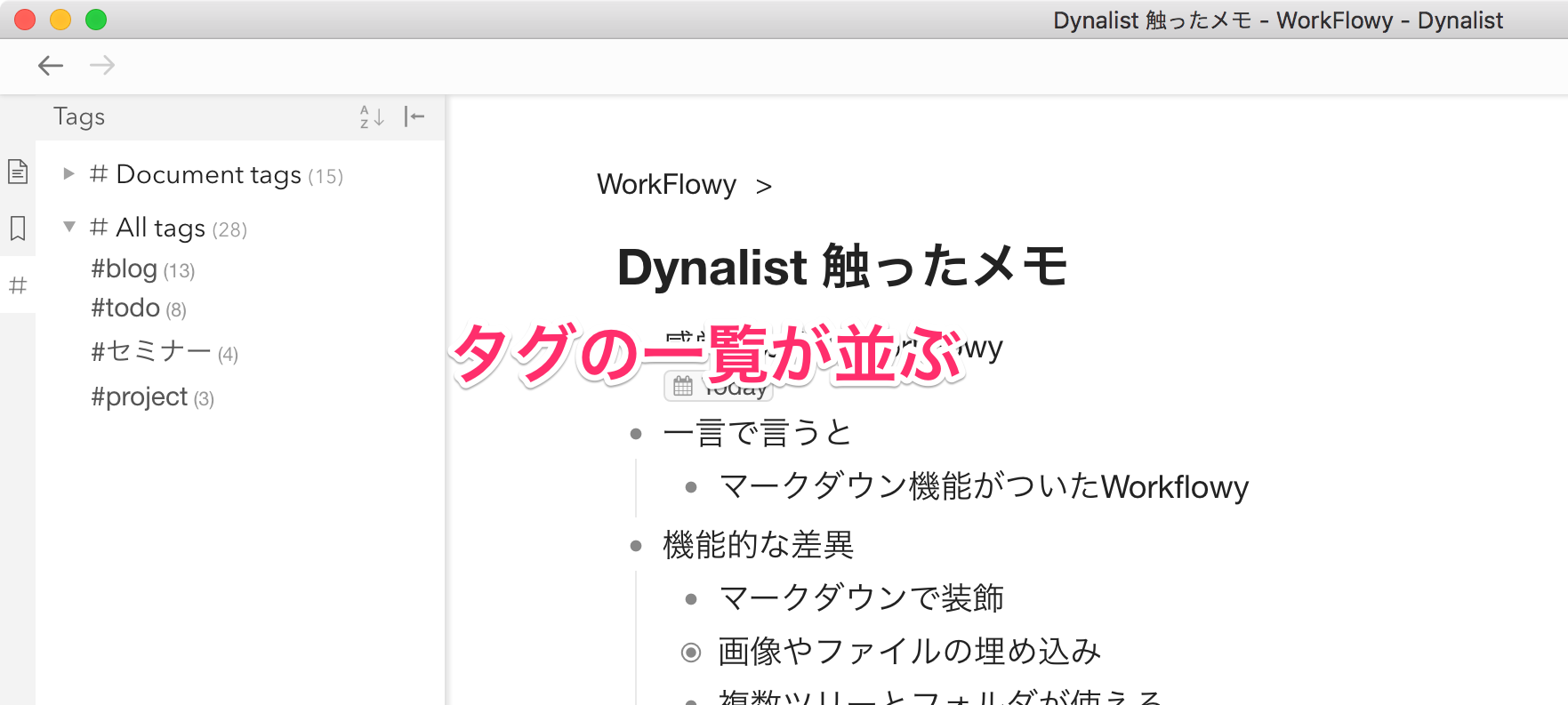The image size is (1568, 705).
Task: Collapse the All tags section
Action: pos(68,228)
